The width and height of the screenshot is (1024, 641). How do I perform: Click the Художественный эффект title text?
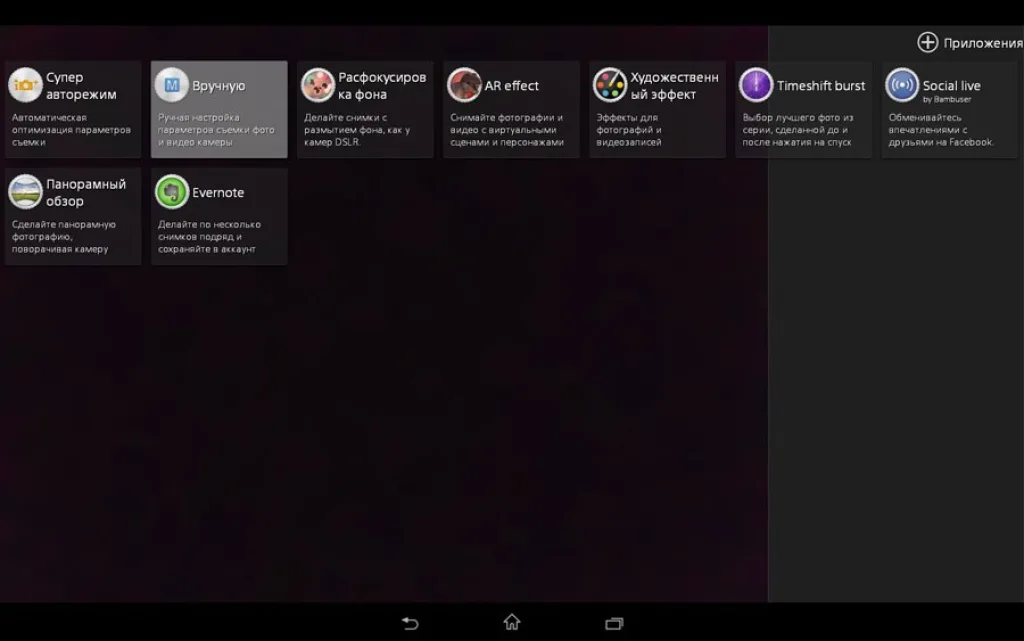pyautogui.click(x=674, y=86)
